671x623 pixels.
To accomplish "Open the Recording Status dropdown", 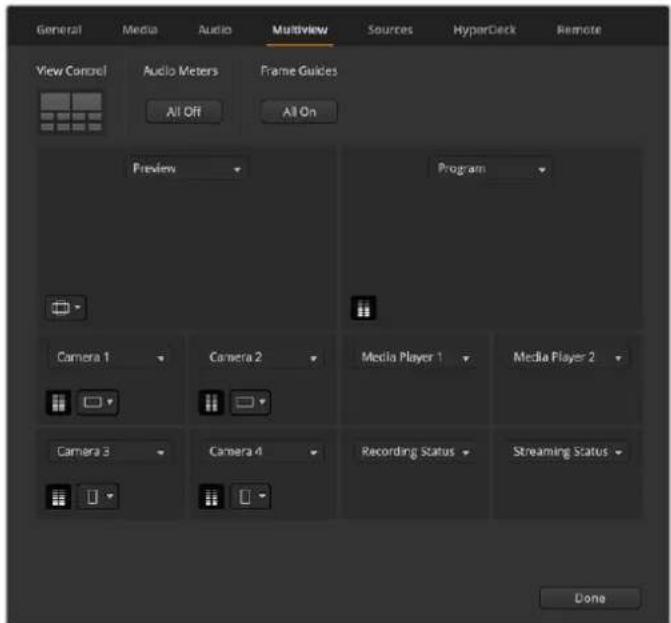I will pyautogui.click(x=415, y=452).
